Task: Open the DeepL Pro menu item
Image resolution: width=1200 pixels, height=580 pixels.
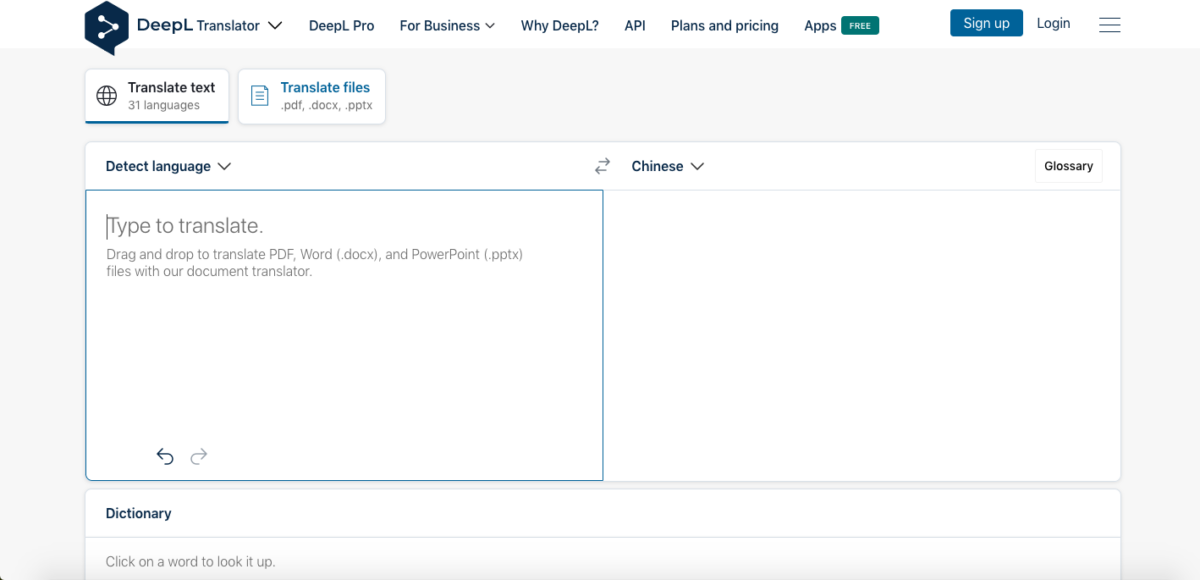Action: (342, 26)
